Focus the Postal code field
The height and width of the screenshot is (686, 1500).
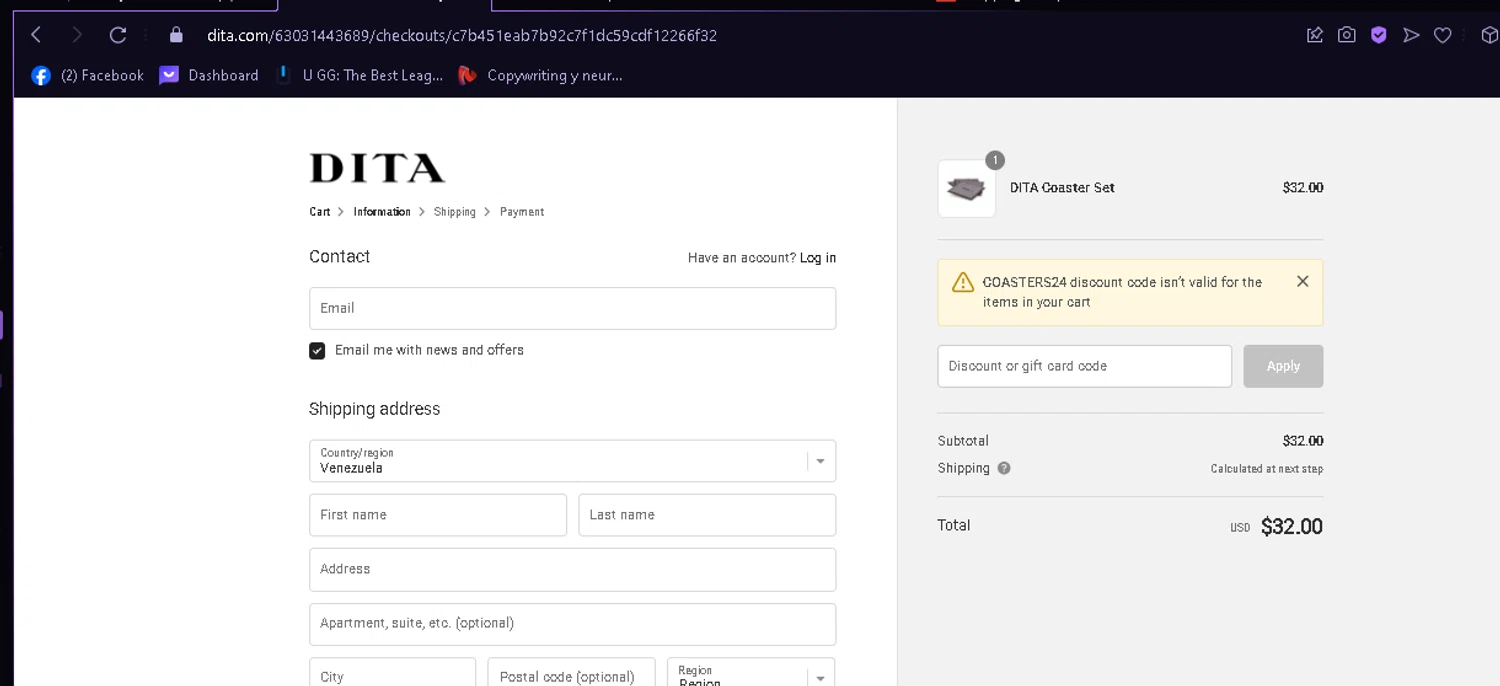571,672
